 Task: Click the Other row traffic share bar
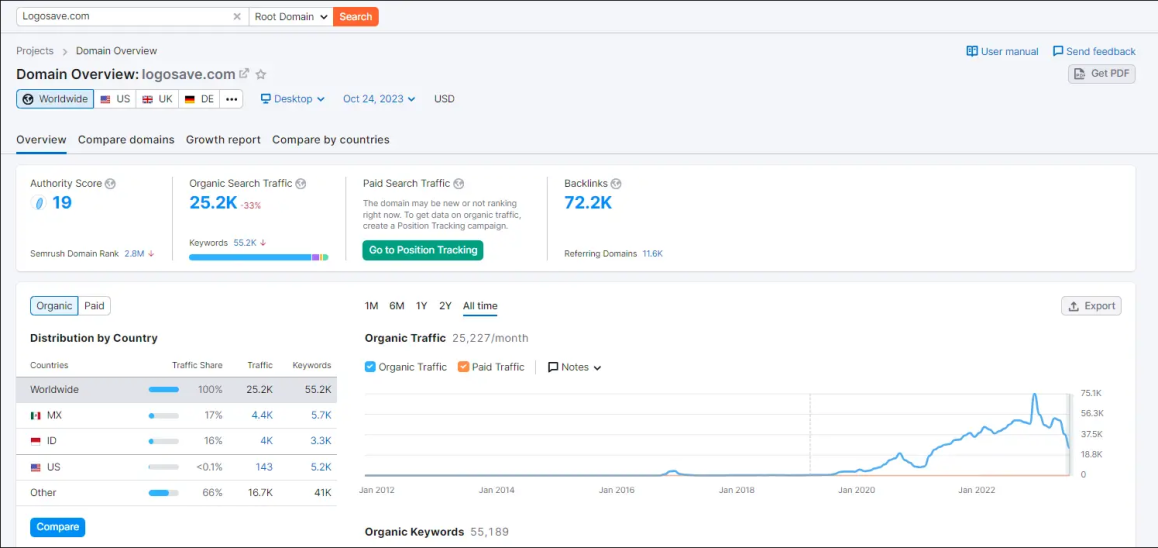tap(163, 493)
